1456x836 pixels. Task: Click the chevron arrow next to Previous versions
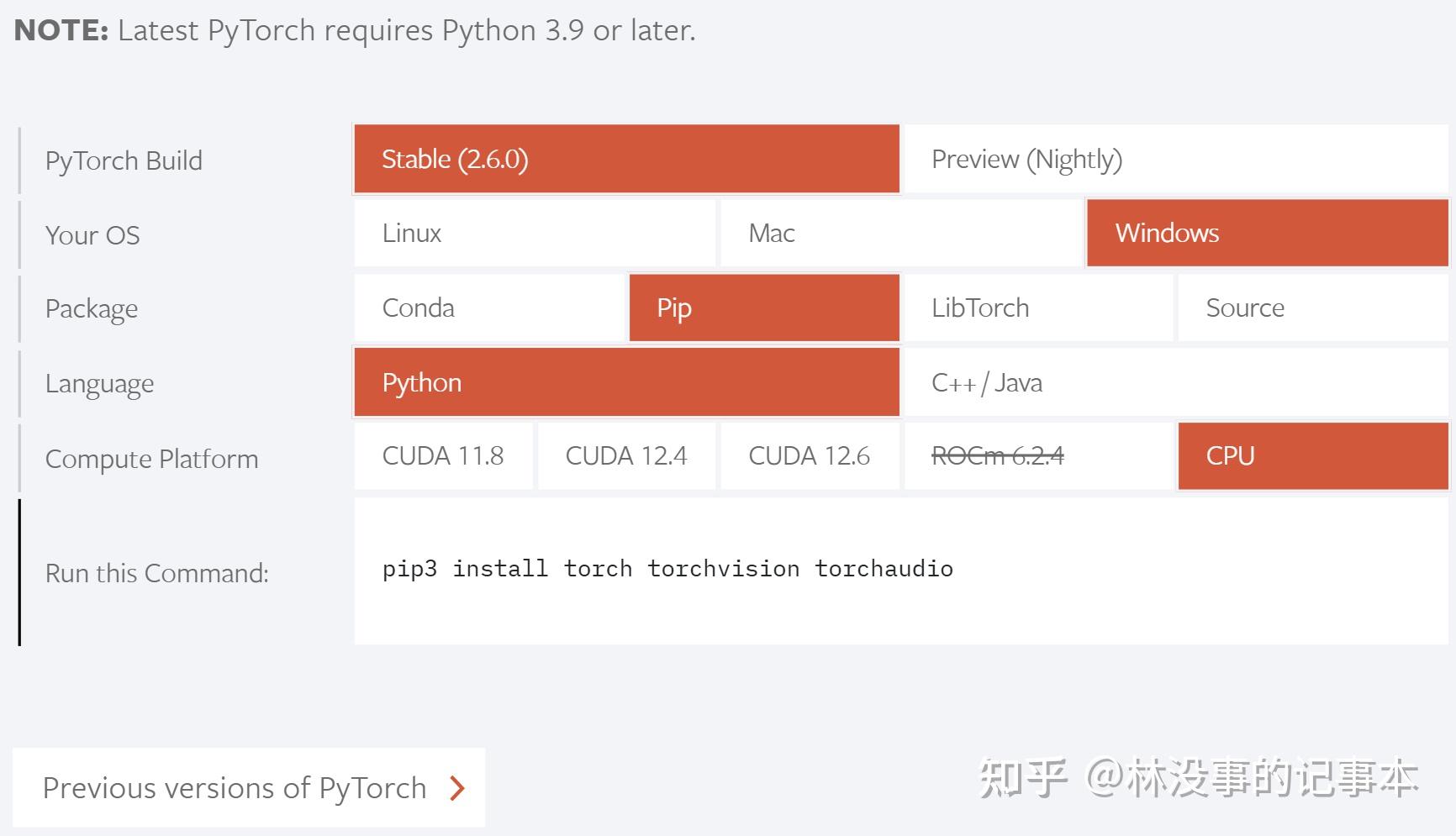tap(456, 787)
